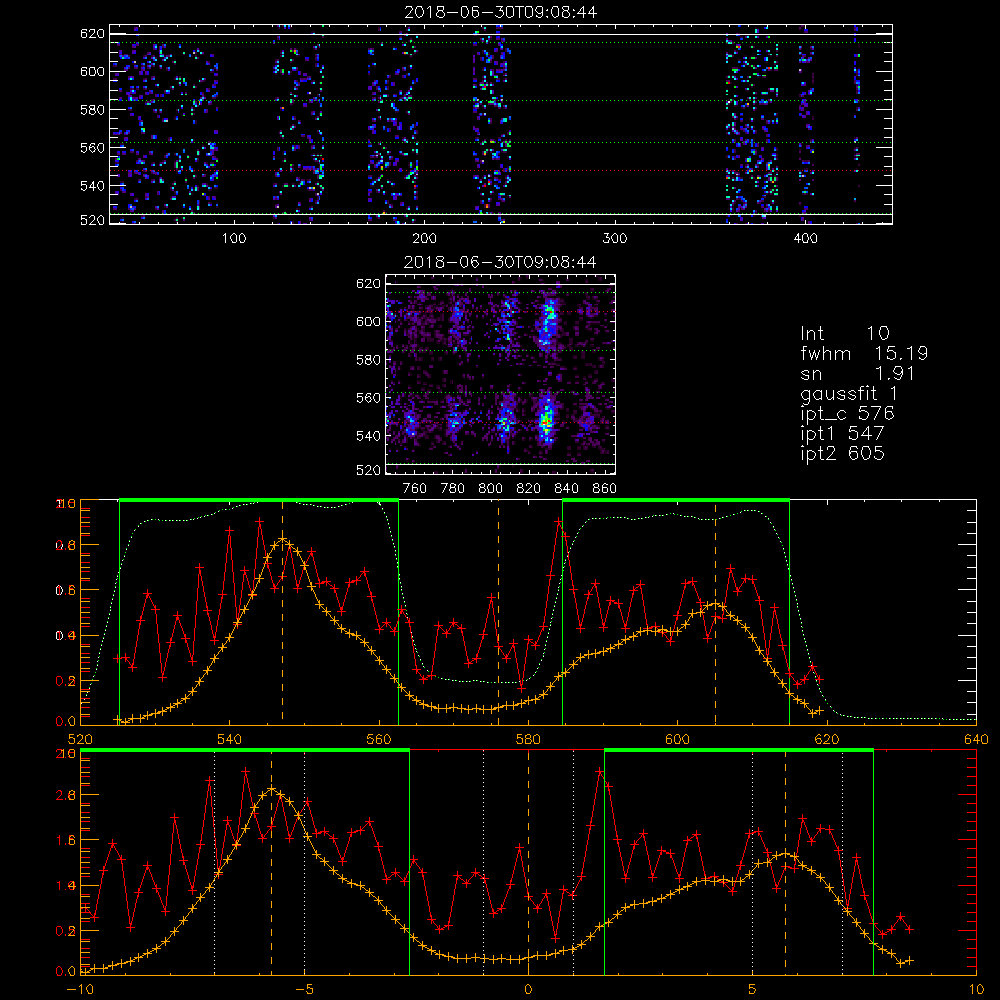Click x-axis label 640 on upper profile plot

[x=976, y=739]
